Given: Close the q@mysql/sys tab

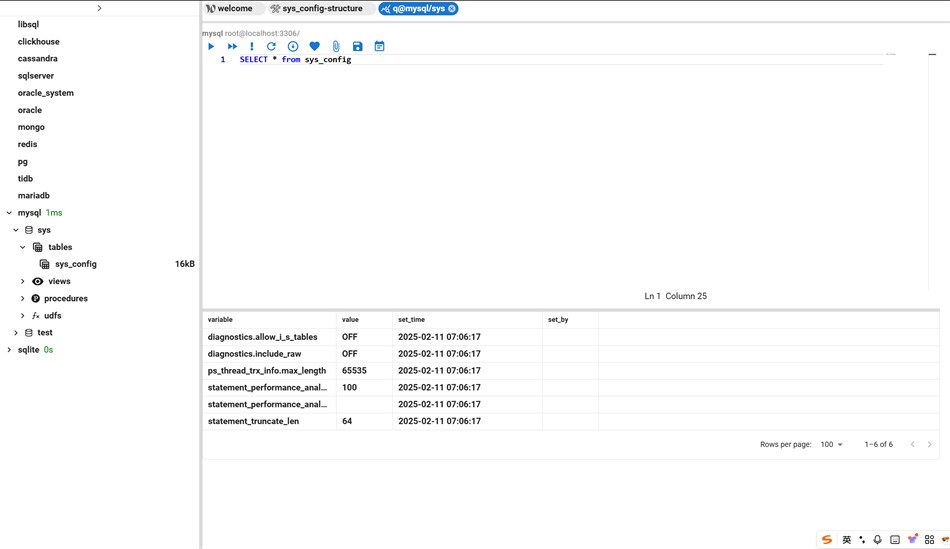Looking at the screenshot, I should pos(451,8).
